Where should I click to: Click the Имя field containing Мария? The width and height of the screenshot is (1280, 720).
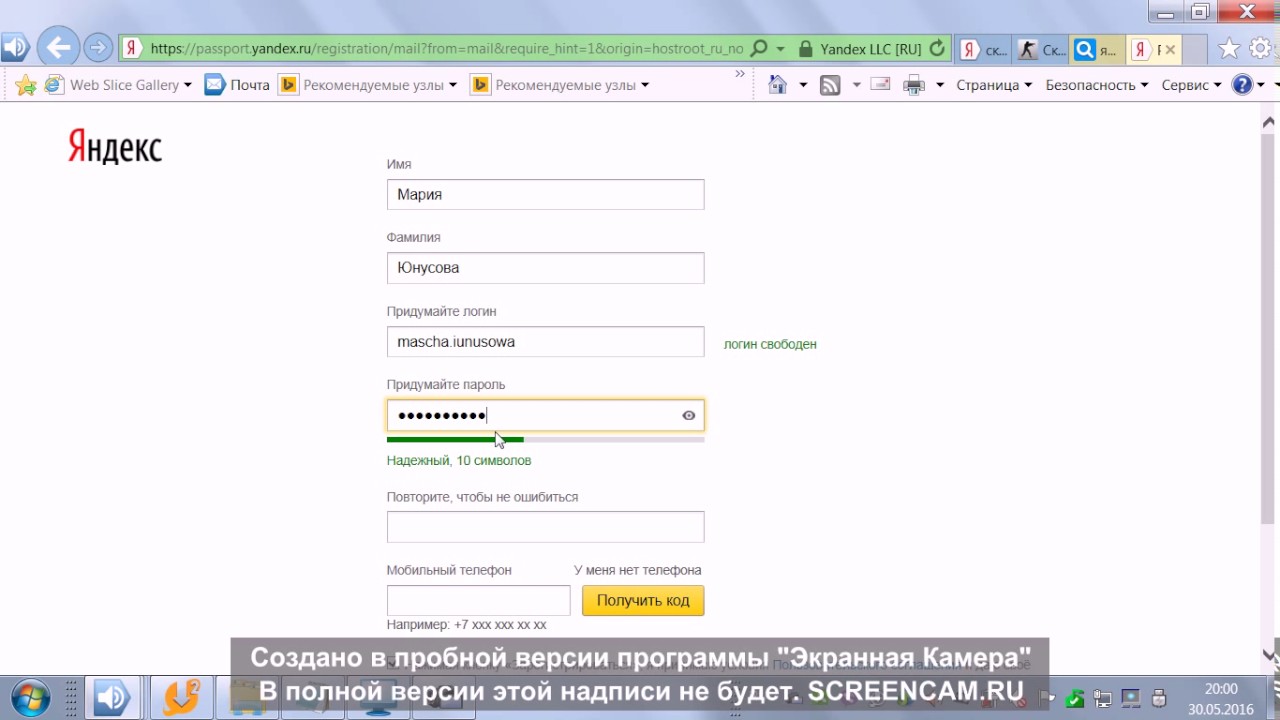(x=545, y=194)
